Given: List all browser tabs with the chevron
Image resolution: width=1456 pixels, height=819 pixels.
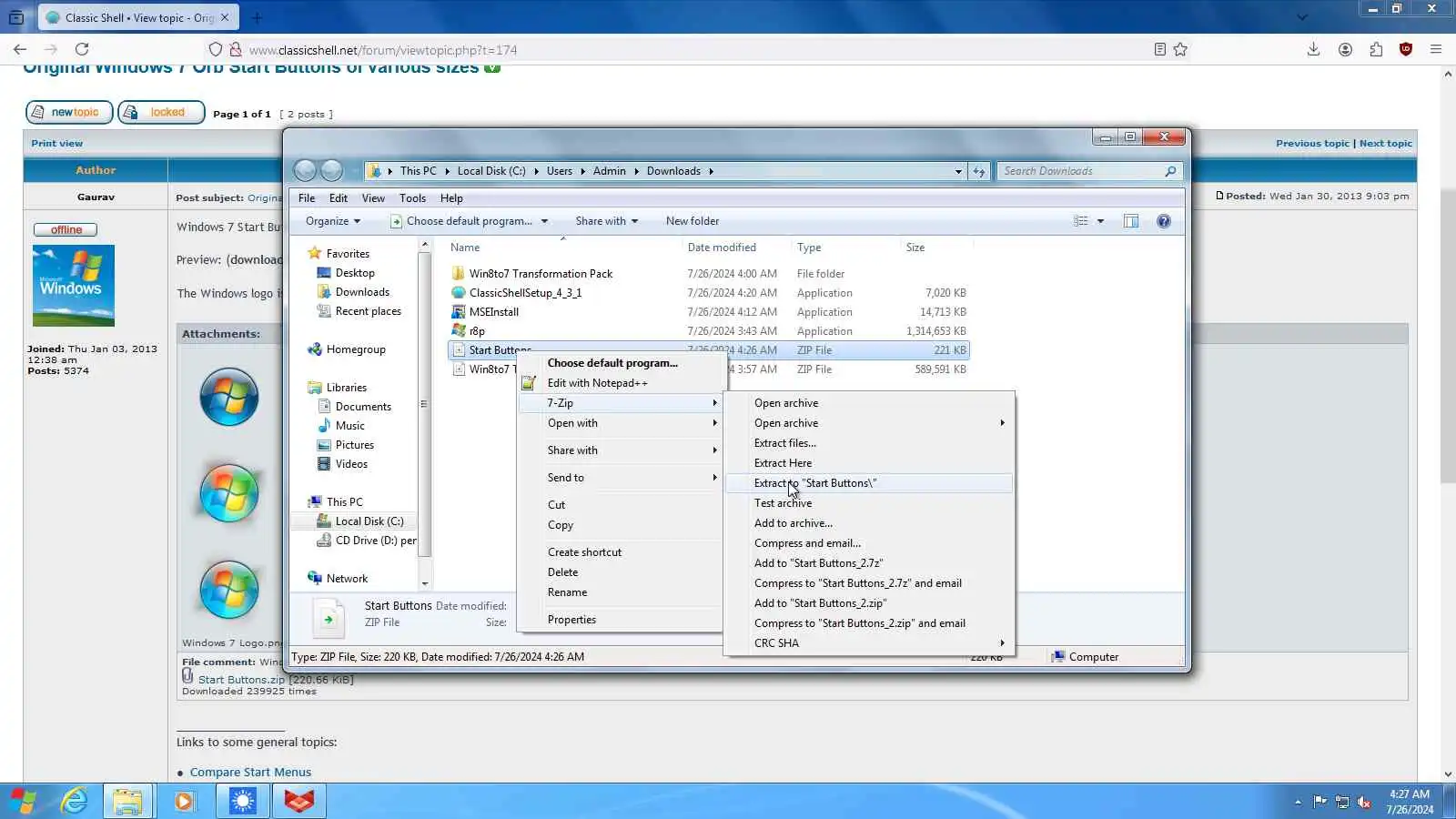Looking at the screenshot, I should tap(1302, 17).
